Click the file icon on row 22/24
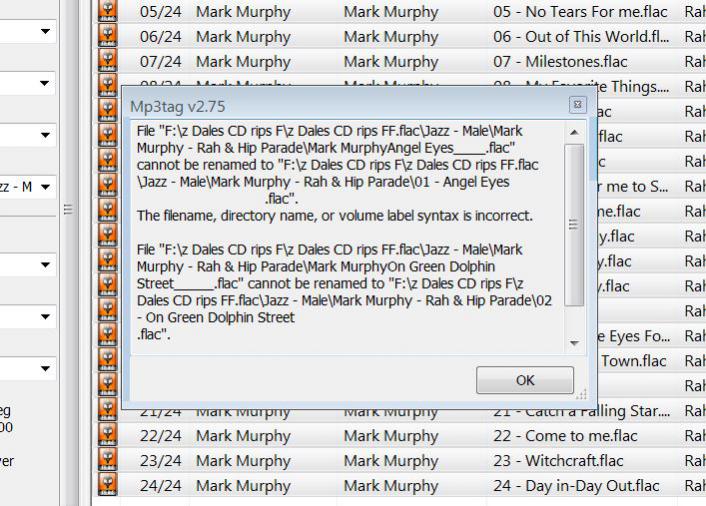The height and width of the screenshot is (506, 706). tap(108, 436)
